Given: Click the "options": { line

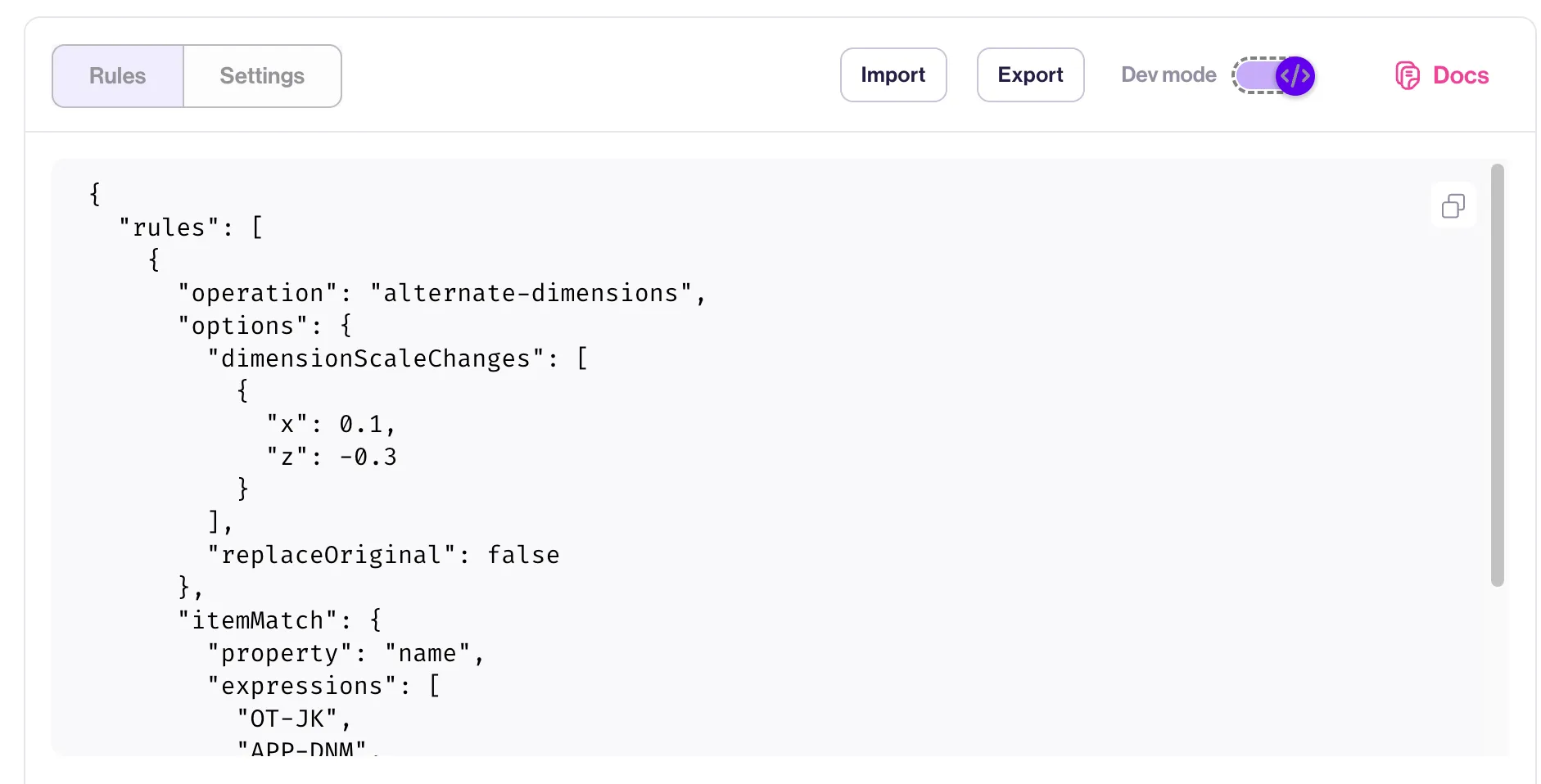Looking at the screenshot, I should [x=264, y=326].
